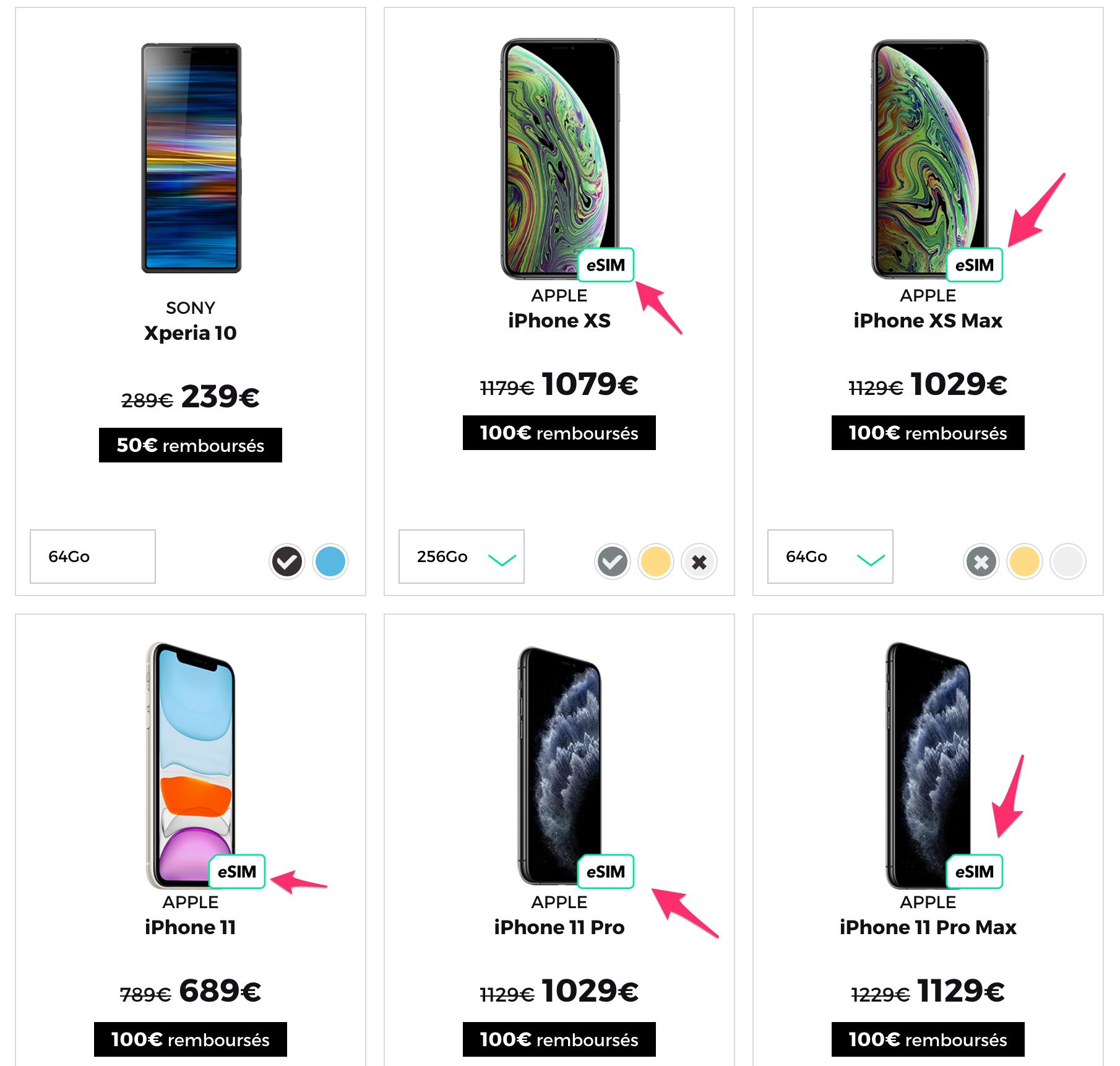The width and height of the screenshot is (1120, 1066).
Task: Select the white color swatch on iPhone XS Max
Action: 1068,565
